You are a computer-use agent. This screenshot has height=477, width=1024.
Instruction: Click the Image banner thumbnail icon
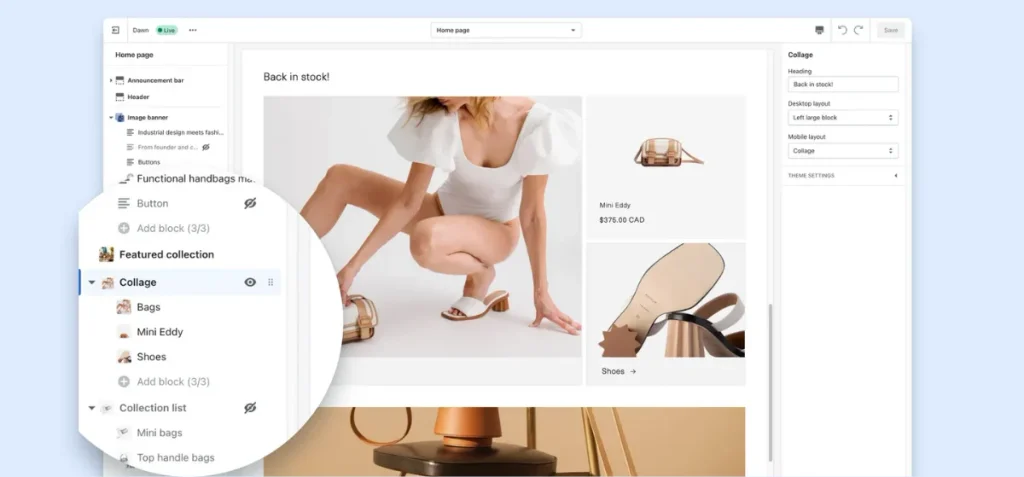120,118
